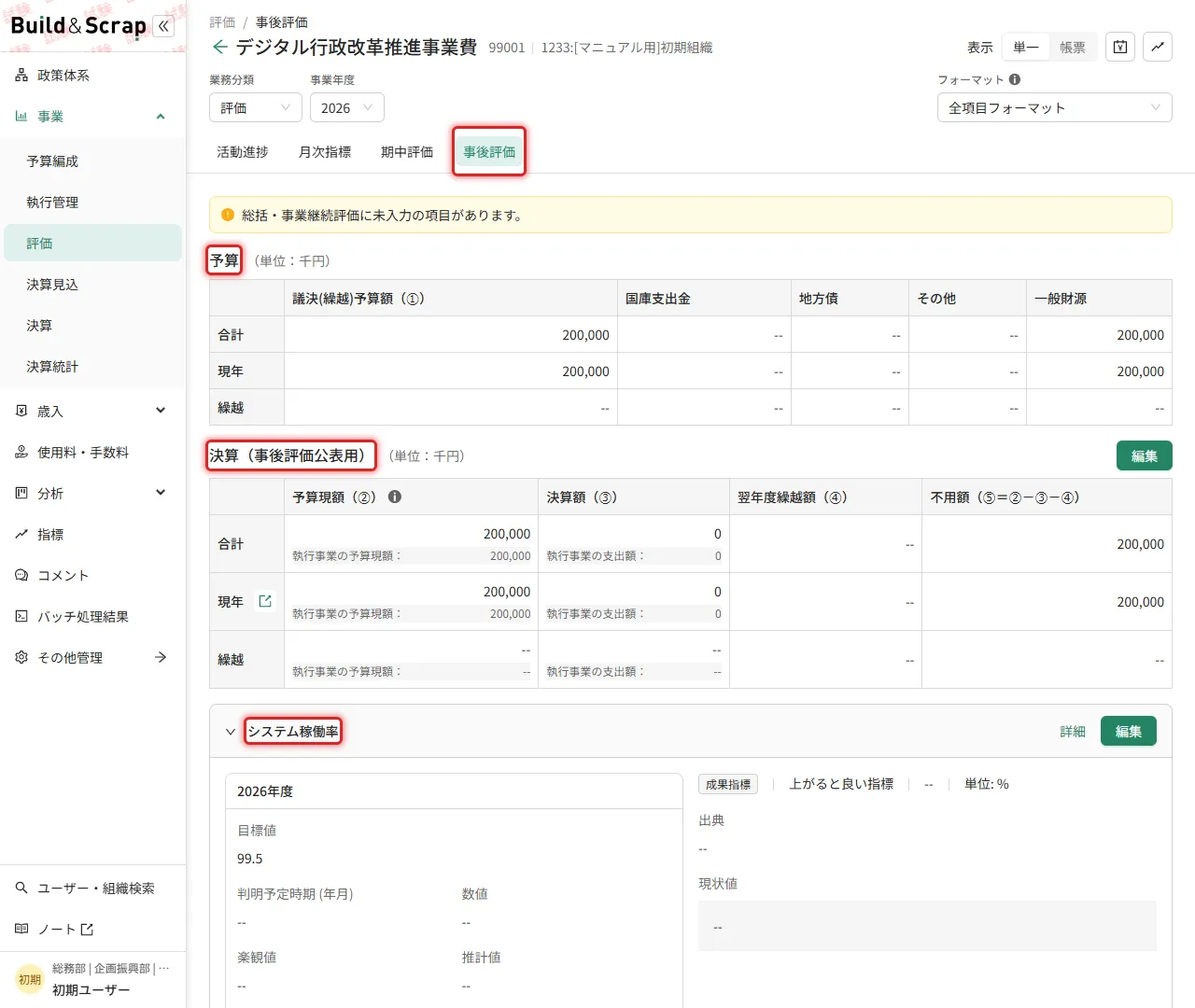
Task: Open 決算 in the sidebar
Action: (x=92, y=325)
